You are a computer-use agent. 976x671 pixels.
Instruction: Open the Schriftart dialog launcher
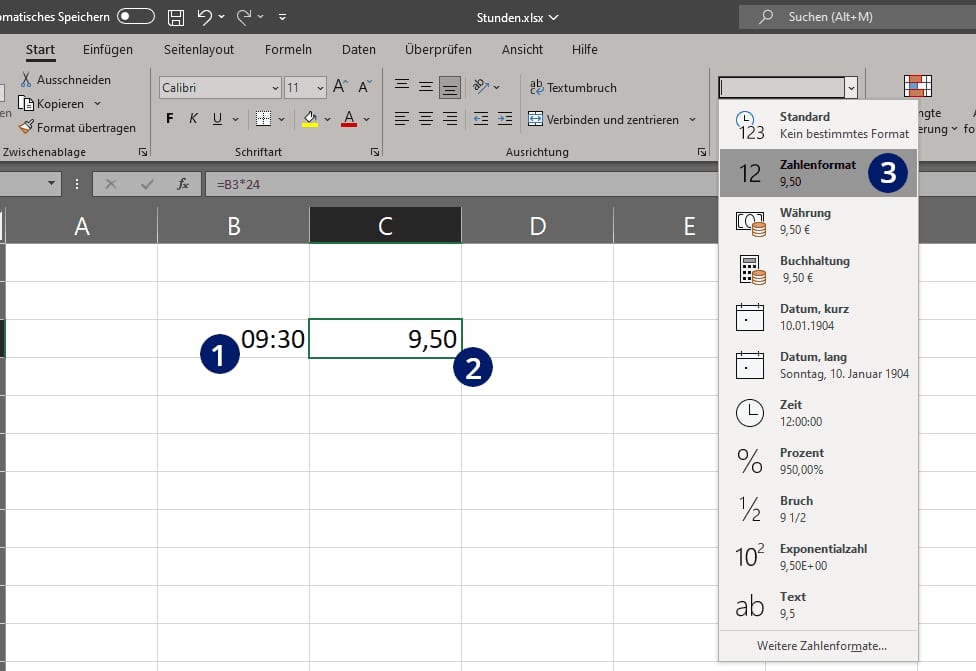click(375, 152)
